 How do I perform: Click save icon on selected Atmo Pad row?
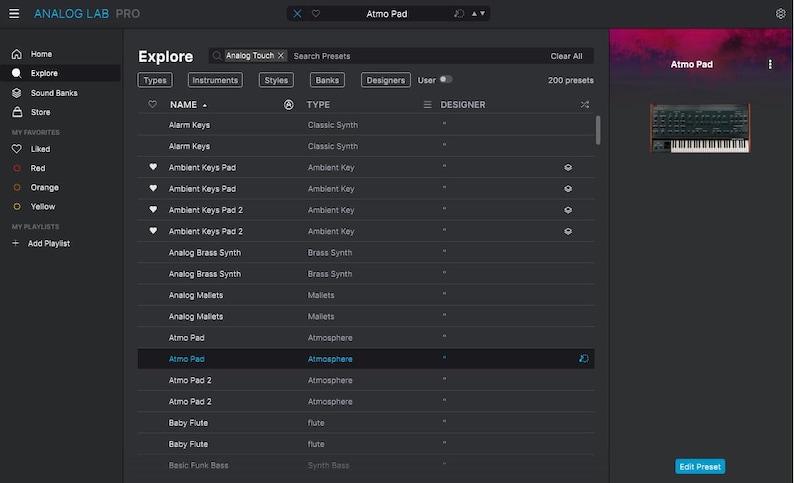(x=583, y=358)
